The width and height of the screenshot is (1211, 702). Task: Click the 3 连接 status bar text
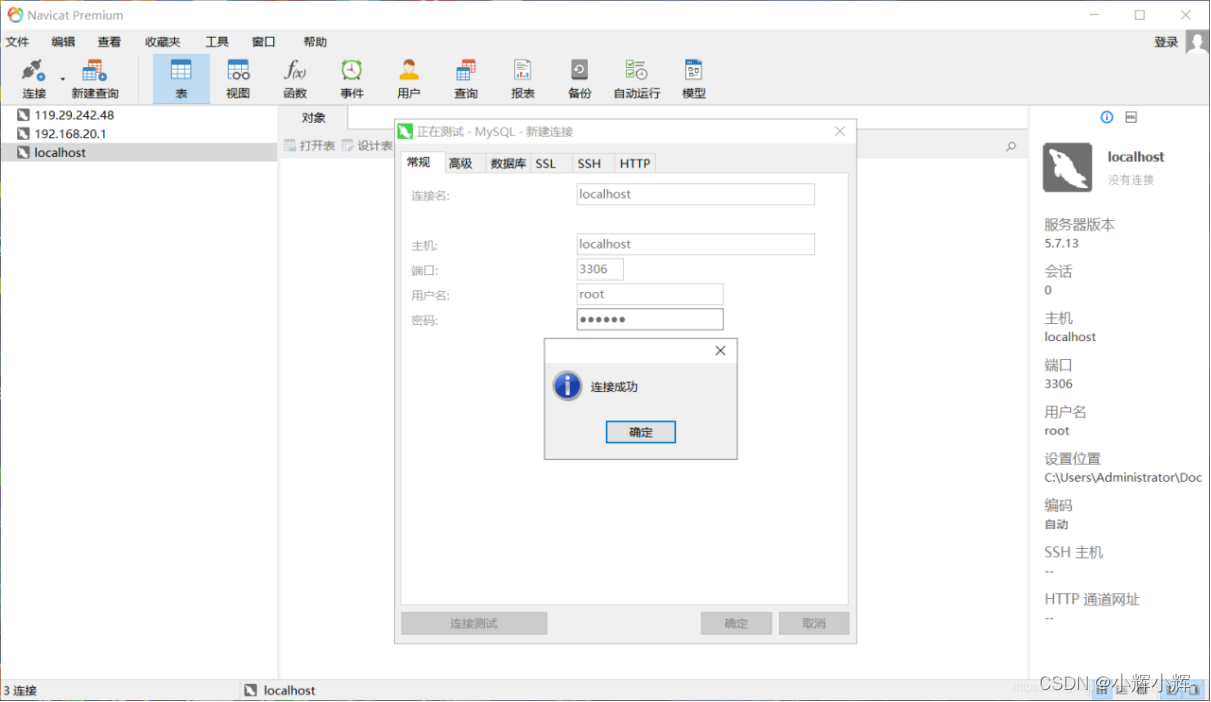pyautogui.click(x=20, y=690)
